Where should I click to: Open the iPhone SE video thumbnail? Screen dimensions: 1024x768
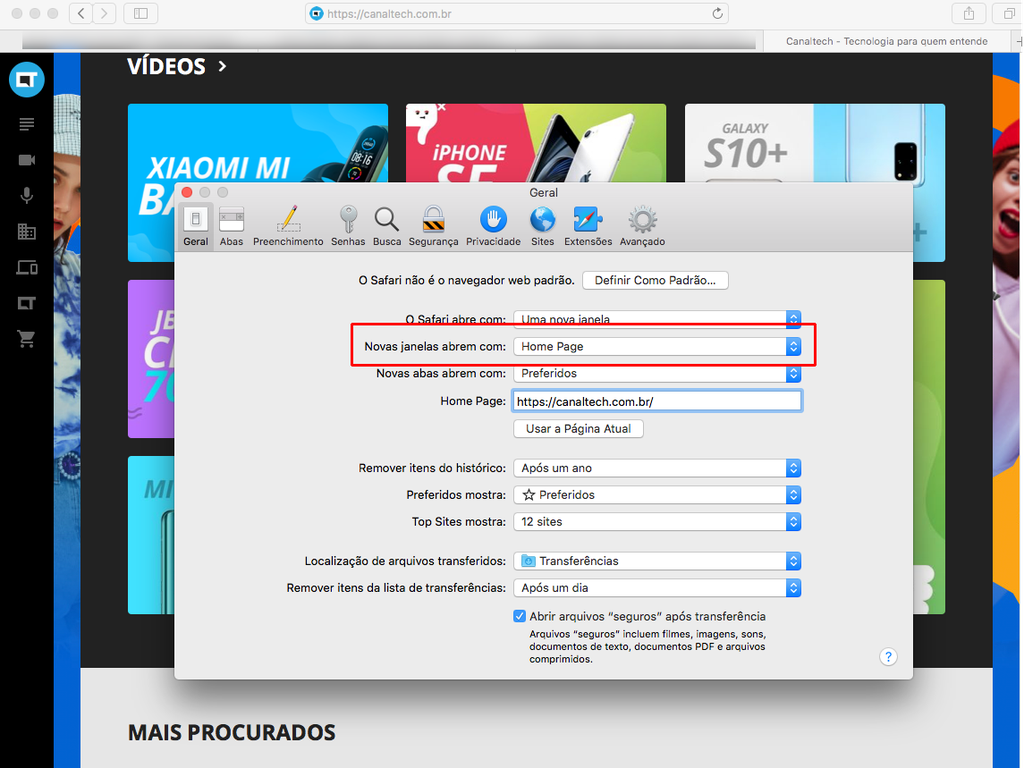[x=536, y=143]
